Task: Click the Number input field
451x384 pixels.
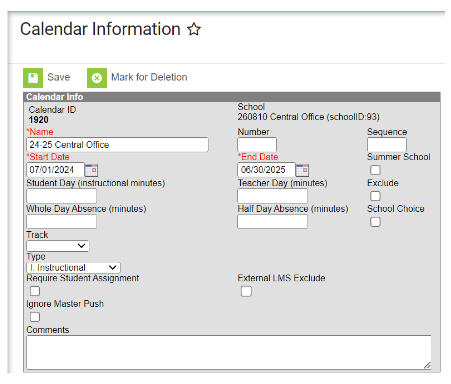Action: pos(257,145)
